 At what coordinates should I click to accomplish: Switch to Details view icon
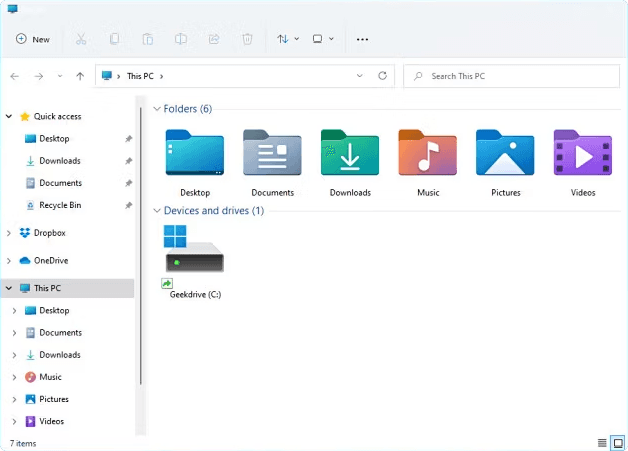pyautogui.click(x=602, y=443)
